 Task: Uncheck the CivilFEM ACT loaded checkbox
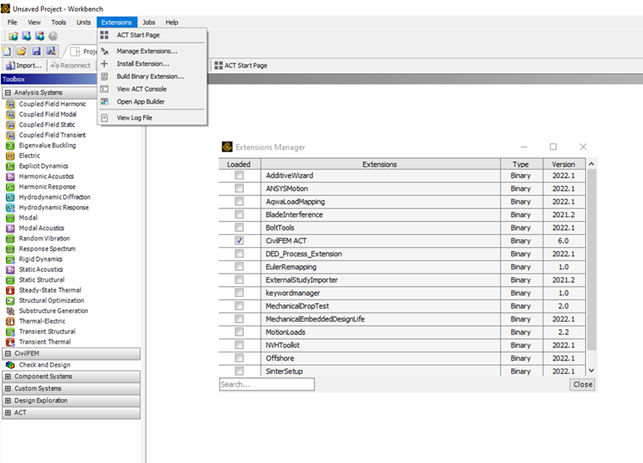pyautogui.click(x=239, y=241)
